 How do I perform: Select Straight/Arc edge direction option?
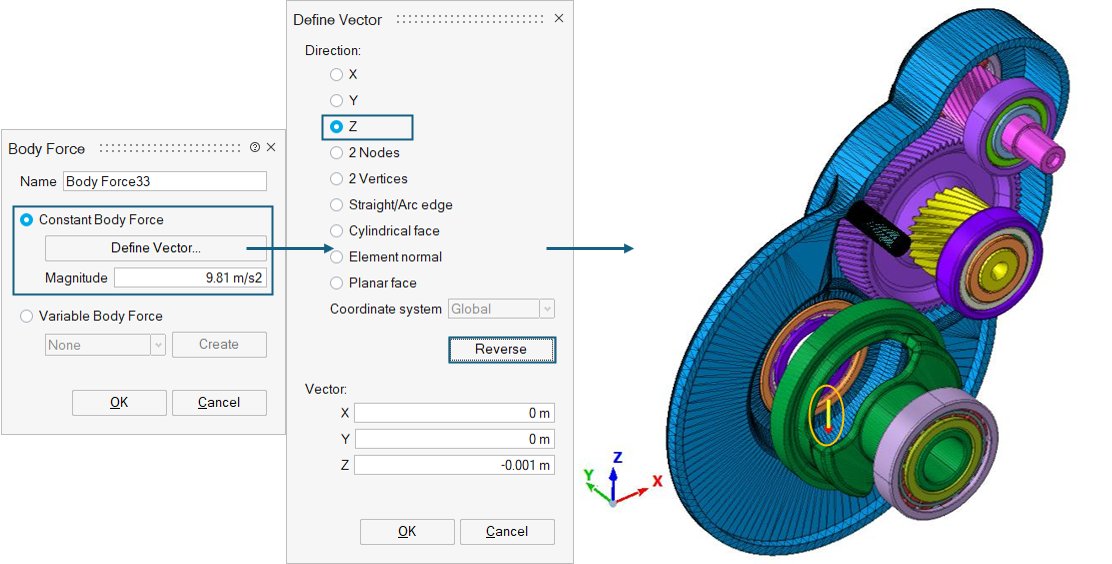(336, 205)
